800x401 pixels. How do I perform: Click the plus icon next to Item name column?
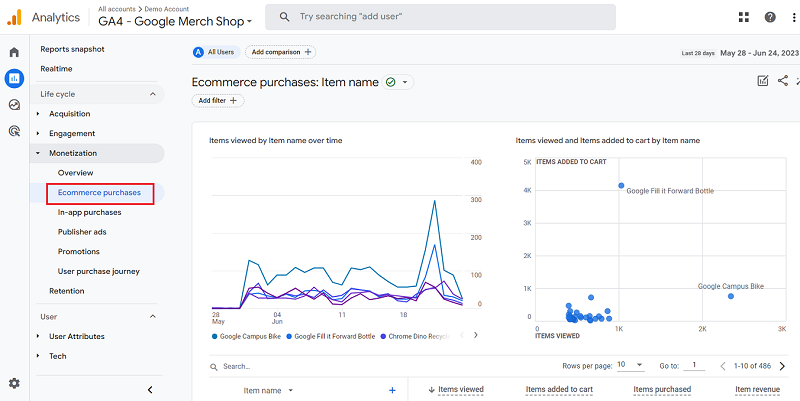tap(392, 390)
